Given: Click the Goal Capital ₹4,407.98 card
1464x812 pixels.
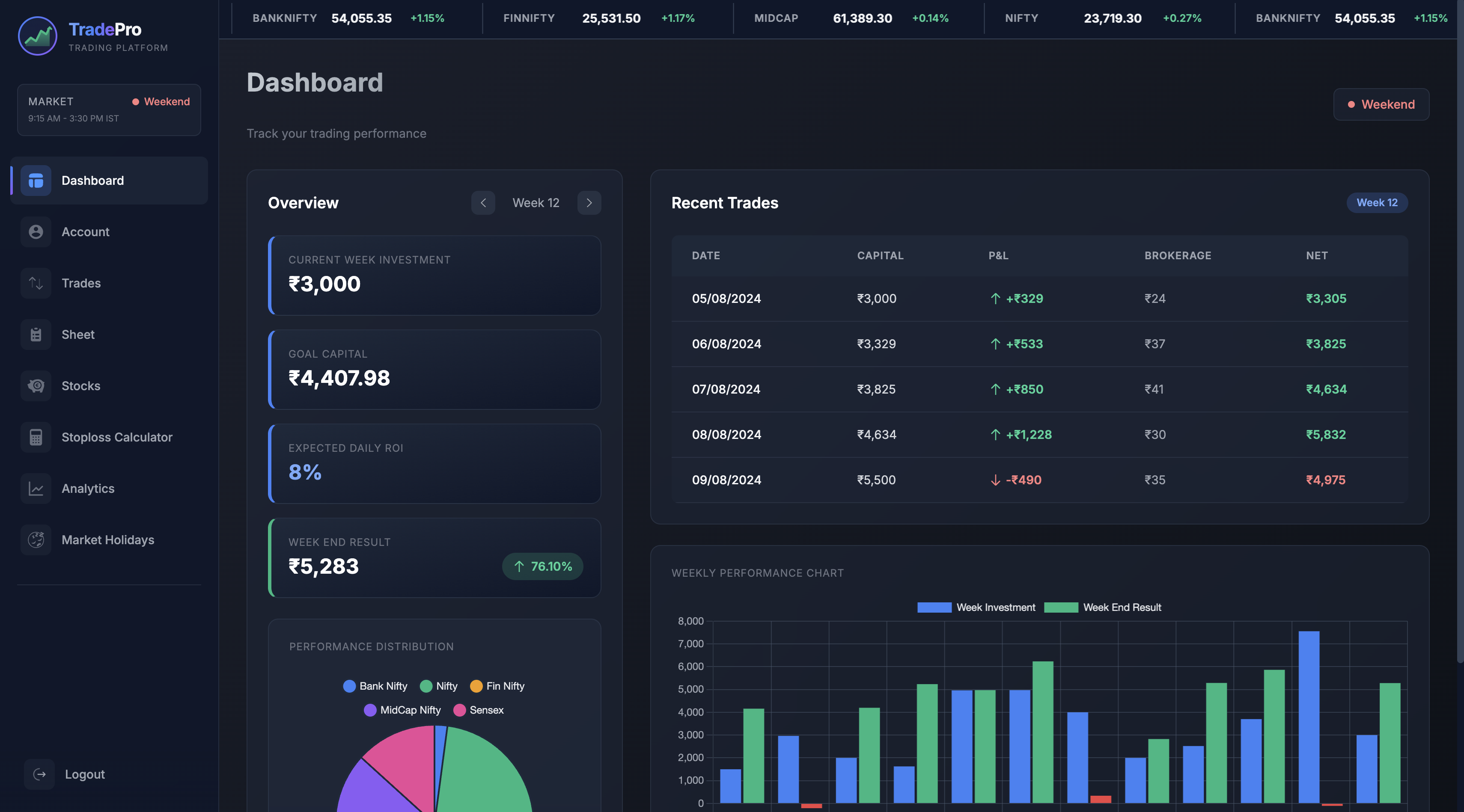Looking at the screenshot, I should pyautogui.click(x=435, y=370).
